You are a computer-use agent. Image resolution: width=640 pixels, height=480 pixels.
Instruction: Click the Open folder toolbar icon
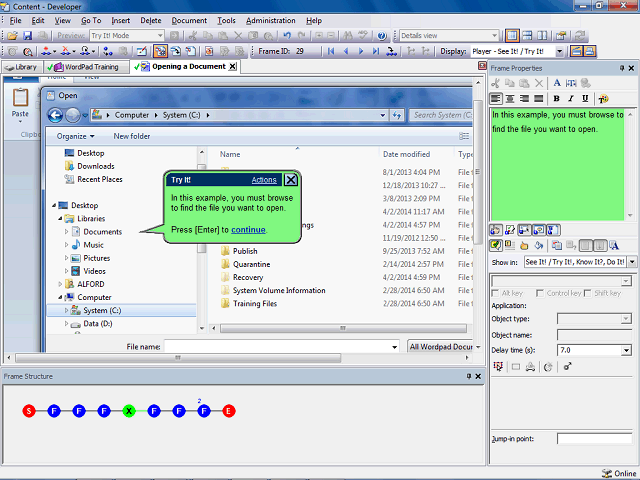coord(12,36)
